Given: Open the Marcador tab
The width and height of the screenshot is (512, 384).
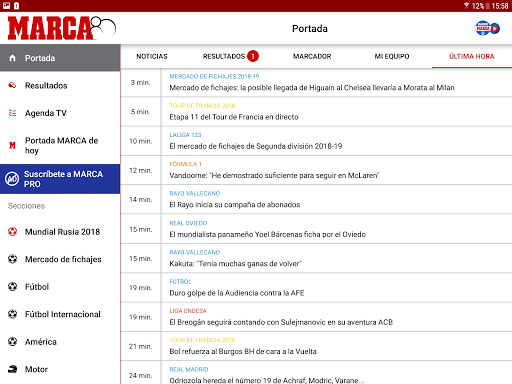Looking at the screenshot, I should (312, 56).
